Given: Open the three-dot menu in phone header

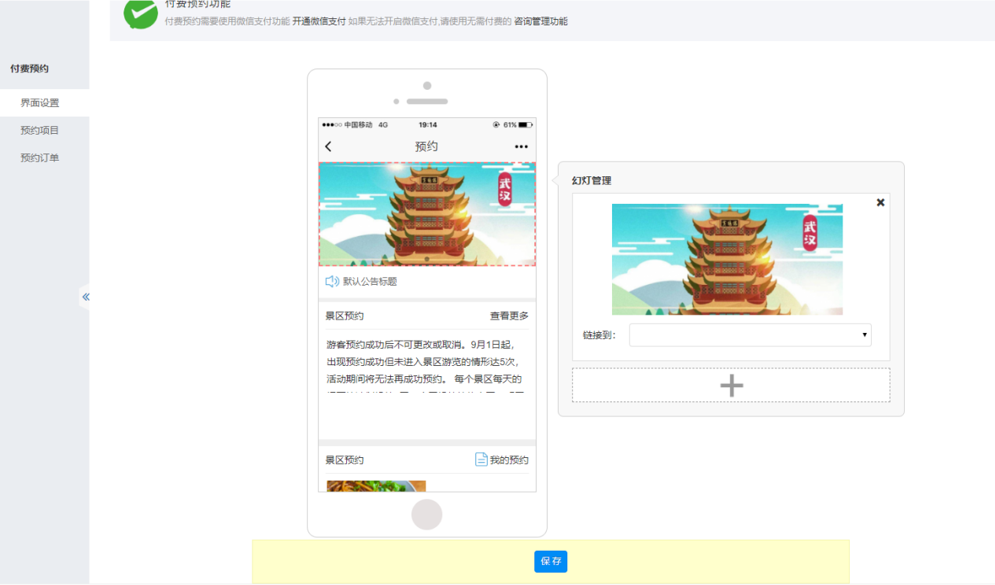Looking at the screenshot, I should [x=521, y=147].
